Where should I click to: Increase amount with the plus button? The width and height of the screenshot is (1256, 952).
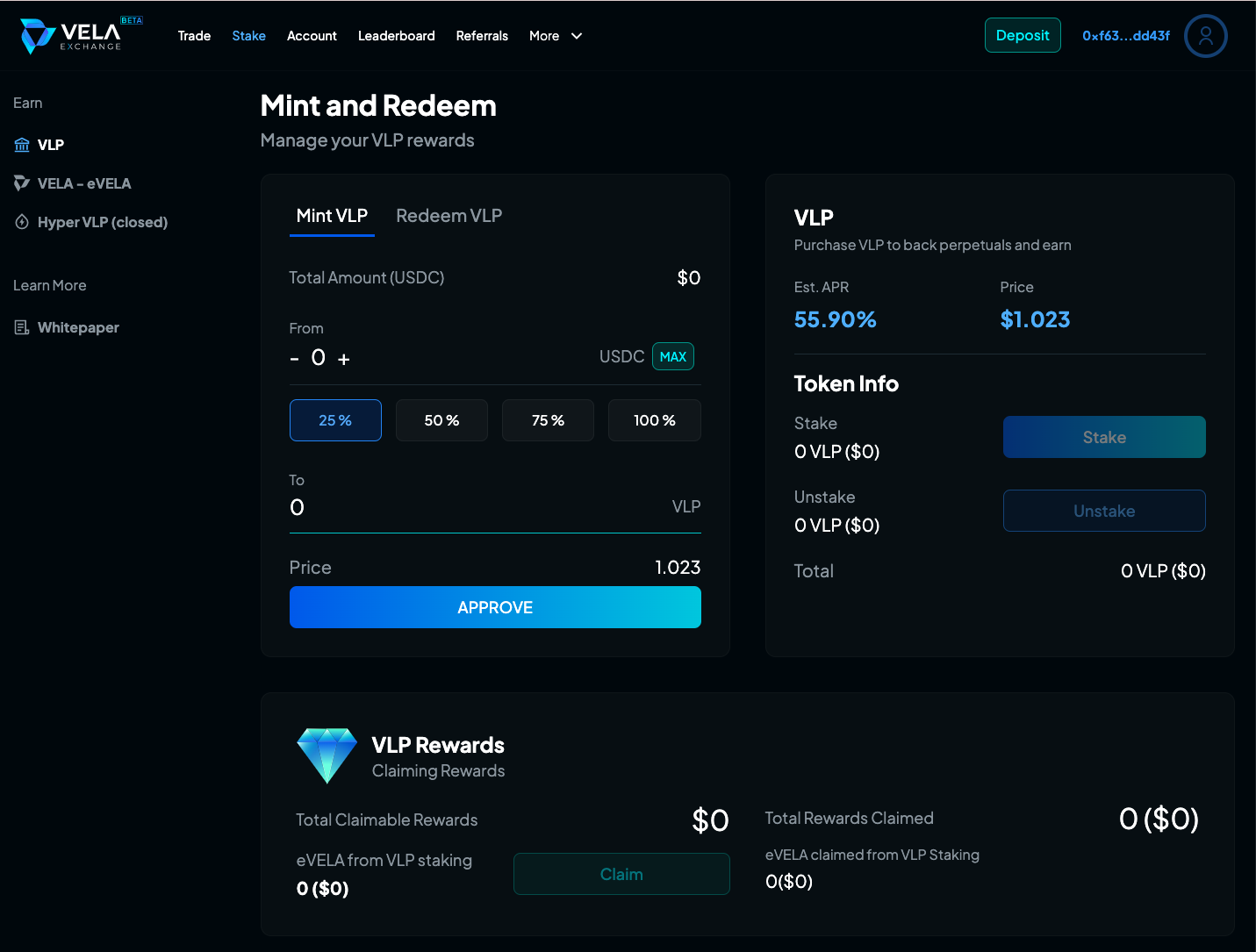pyautogui.click(x=344, y=359)
